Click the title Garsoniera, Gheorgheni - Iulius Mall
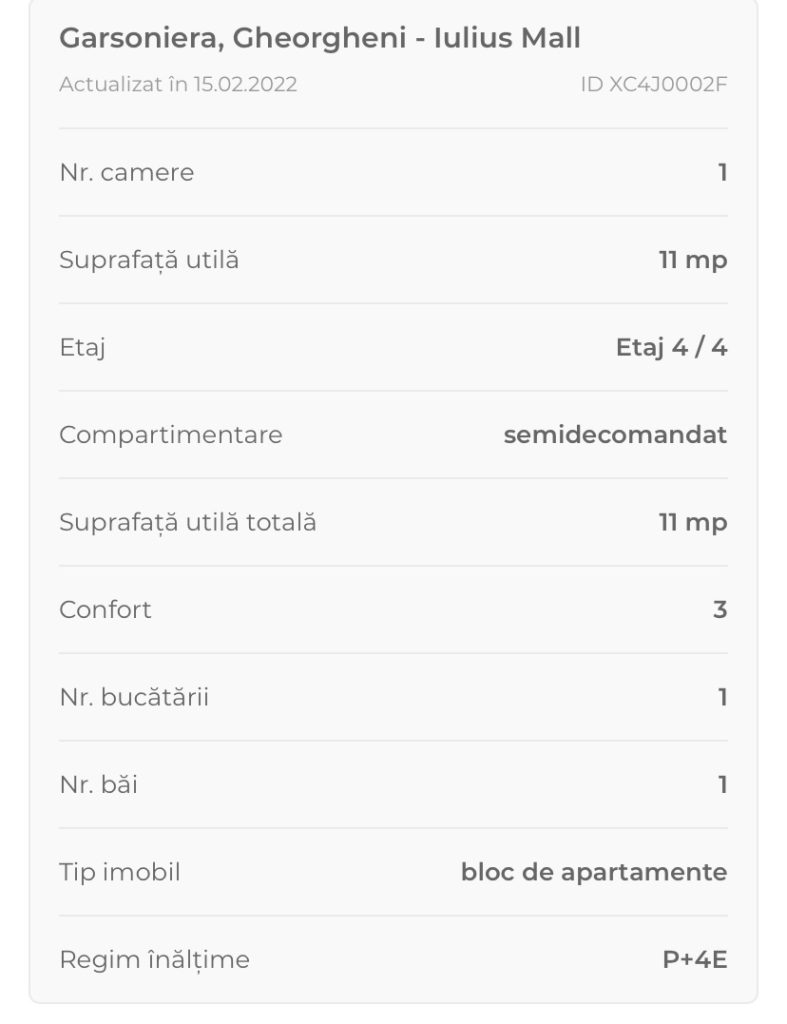 click(320, 39)
